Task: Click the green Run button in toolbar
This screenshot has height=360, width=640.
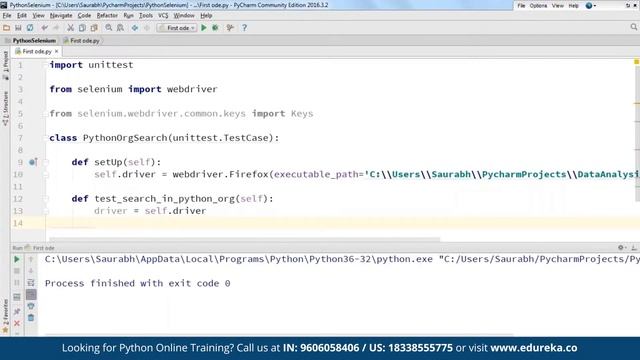Action: [x=204, y=28]
